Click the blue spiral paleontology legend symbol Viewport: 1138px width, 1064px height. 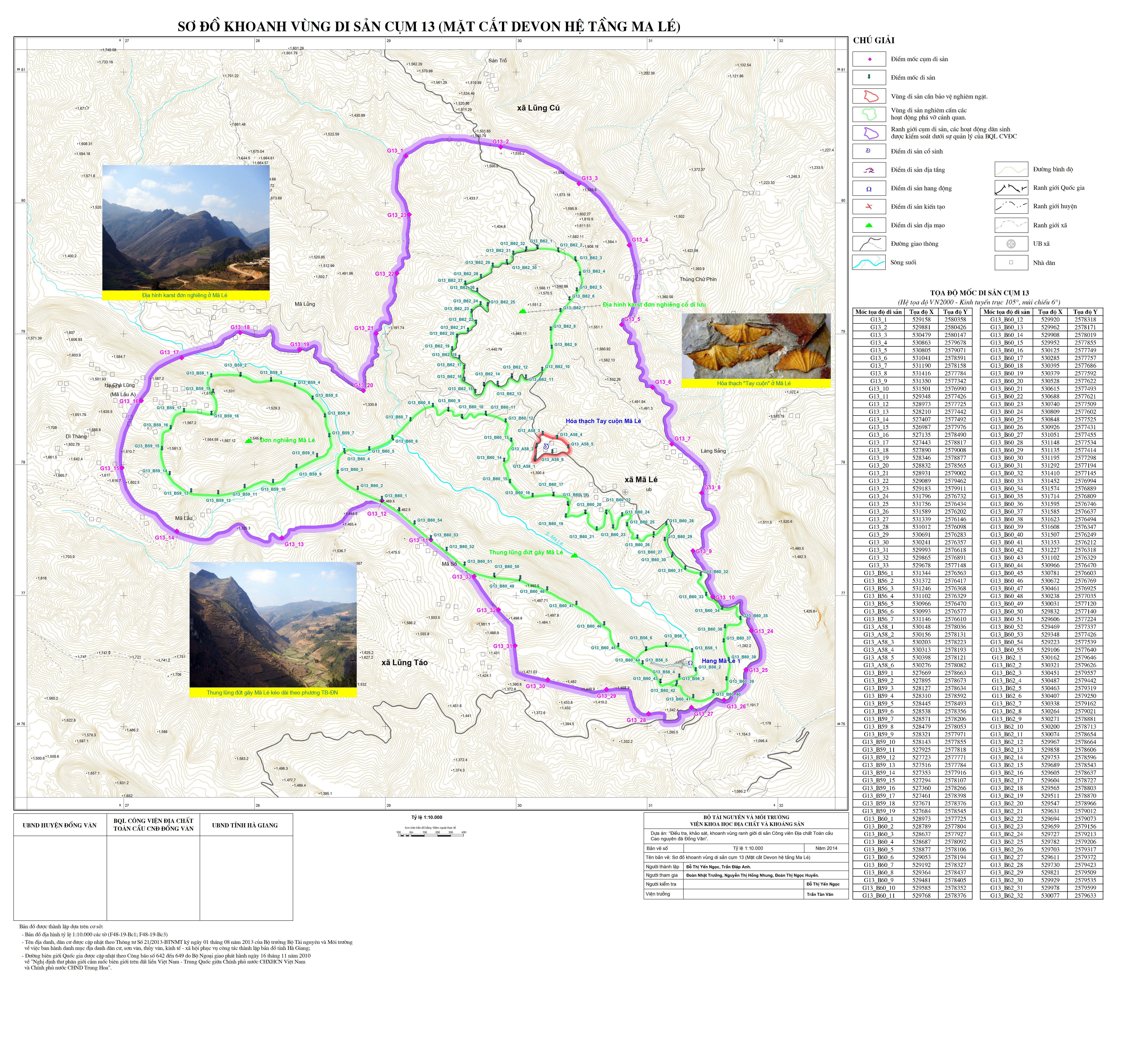coord(868,151)
